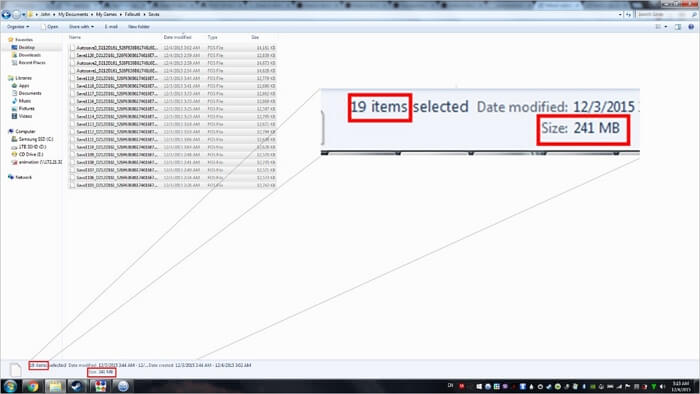Click the Windows Start orb
The height and width of the screenshot is (394, 700).
pos(10,386)
